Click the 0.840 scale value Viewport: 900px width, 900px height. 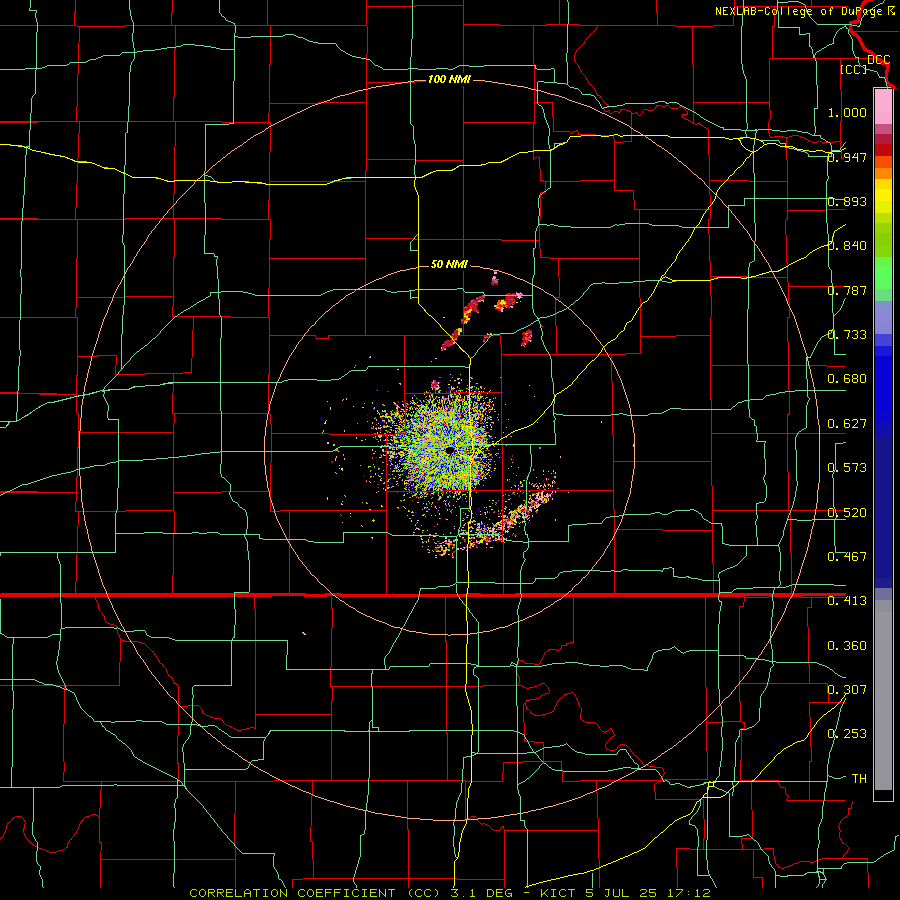847,246
